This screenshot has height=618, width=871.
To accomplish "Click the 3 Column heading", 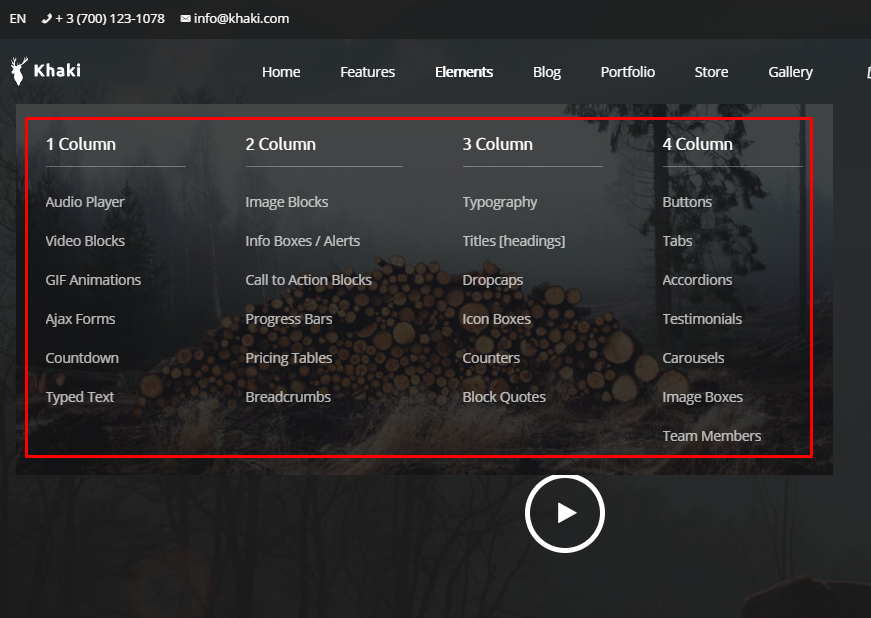I will (x=498, y=144).
